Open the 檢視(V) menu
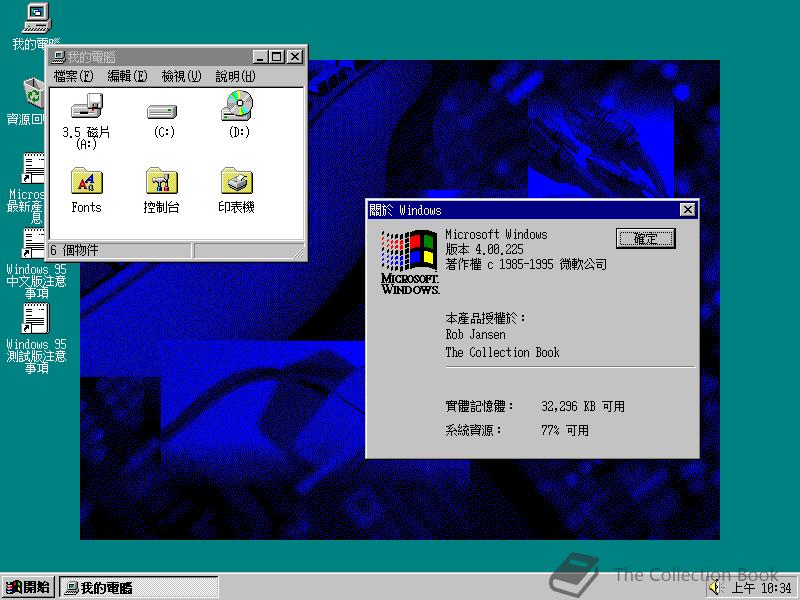This screenshot has height=600, width=800. 181,77
